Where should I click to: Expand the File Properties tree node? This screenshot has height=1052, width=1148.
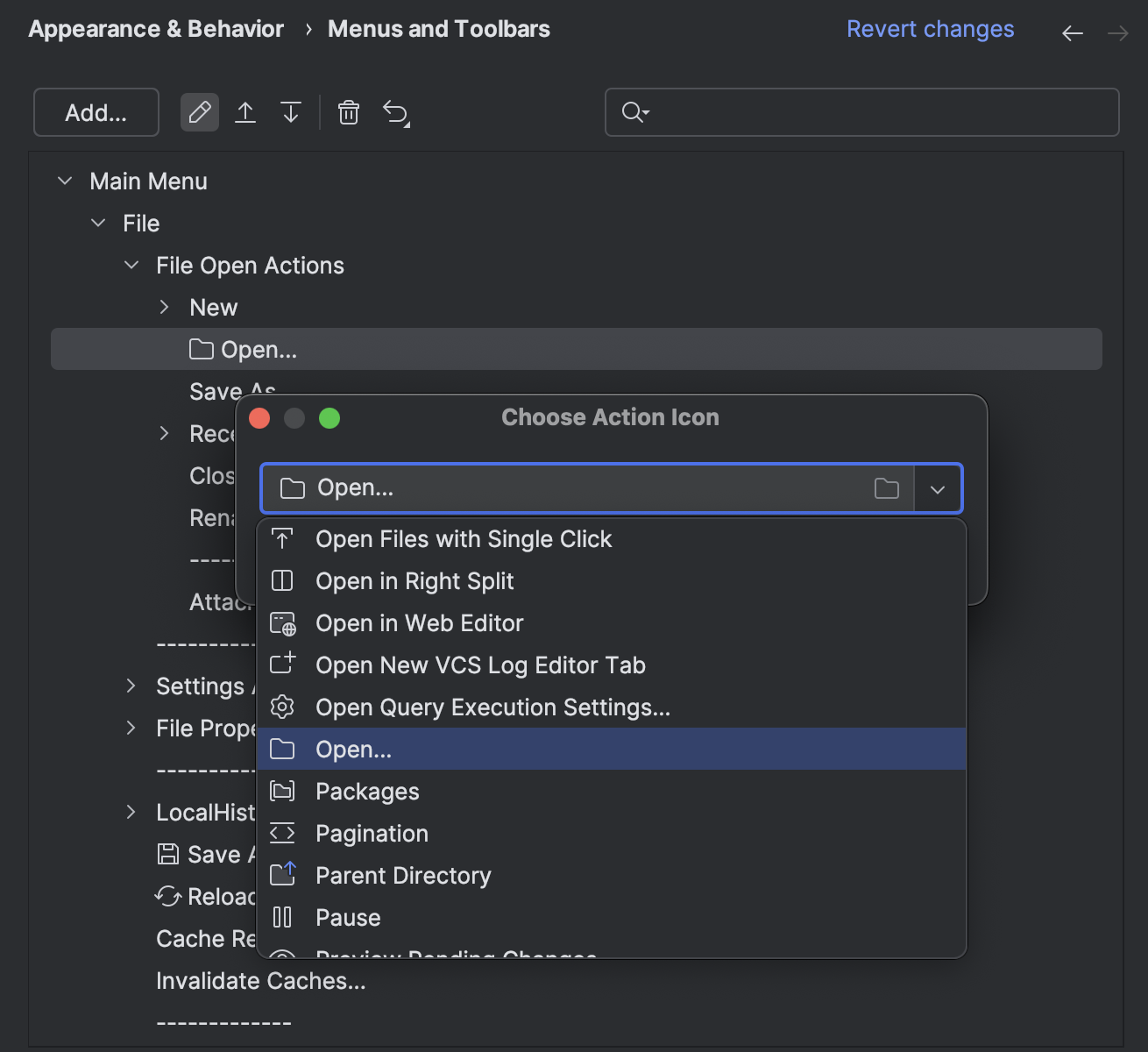click(131, 728)
